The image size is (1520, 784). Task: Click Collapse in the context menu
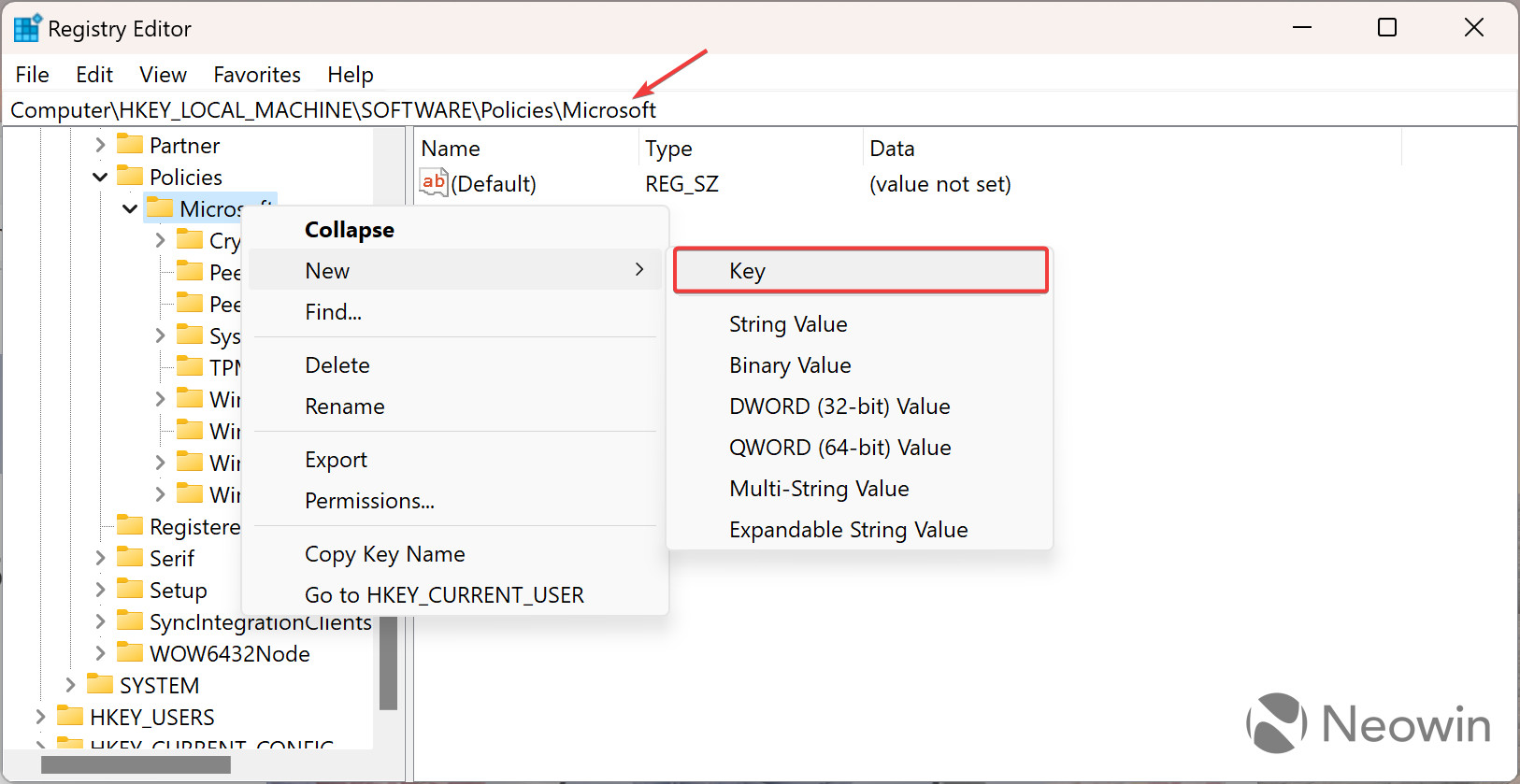click(x=455, y=230)
